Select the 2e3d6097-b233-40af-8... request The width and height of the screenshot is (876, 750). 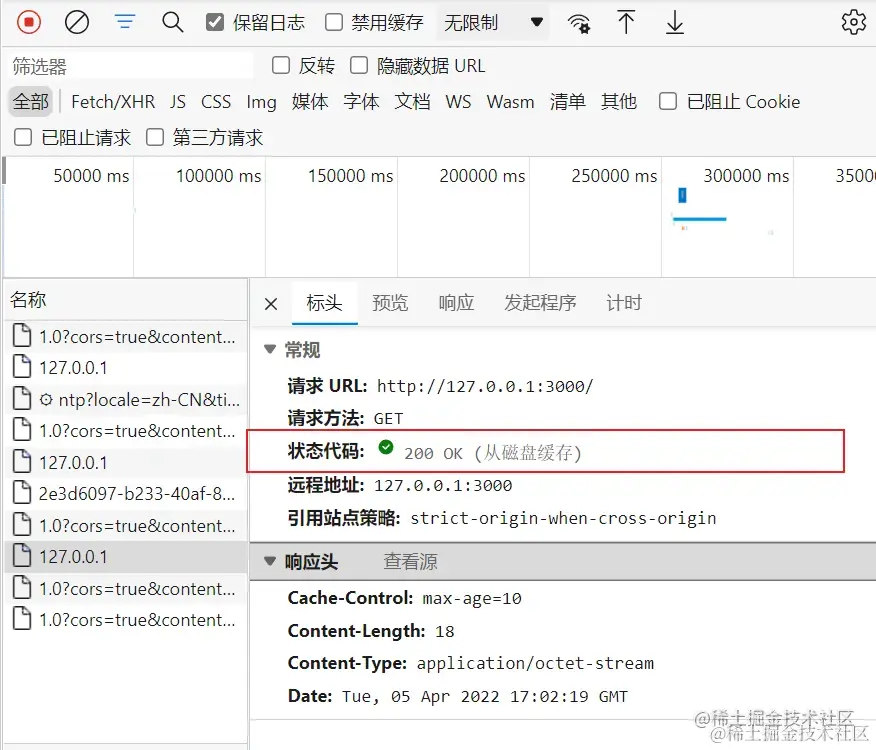tap(126, 493)
